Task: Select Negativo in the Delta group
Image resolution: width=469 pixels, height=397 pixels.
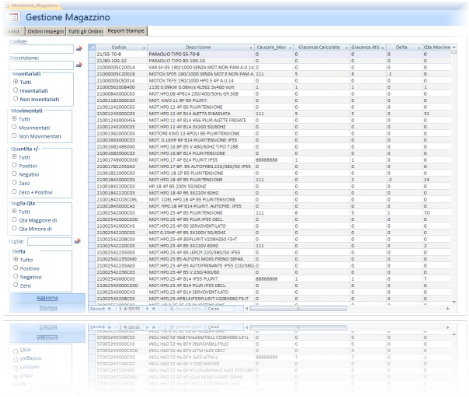Action: pyautogui.click(x=15, y=276)
